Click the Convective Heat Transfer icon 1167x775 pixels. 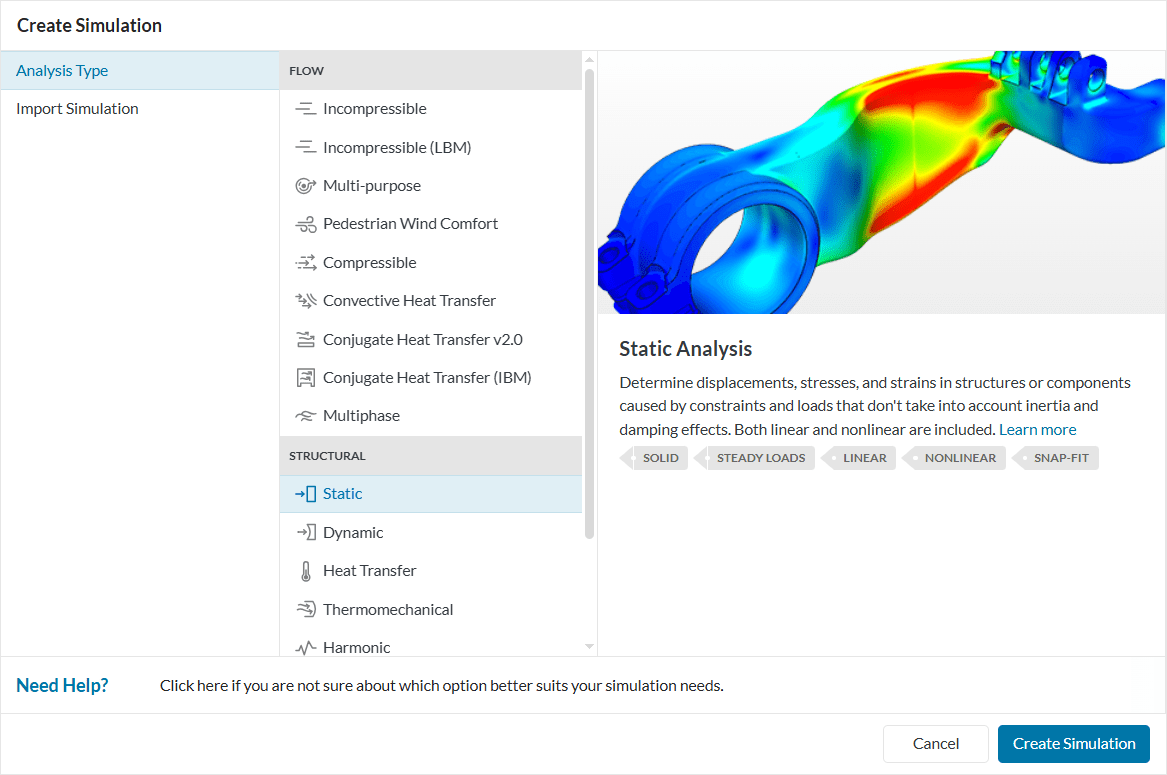[306, 301]
